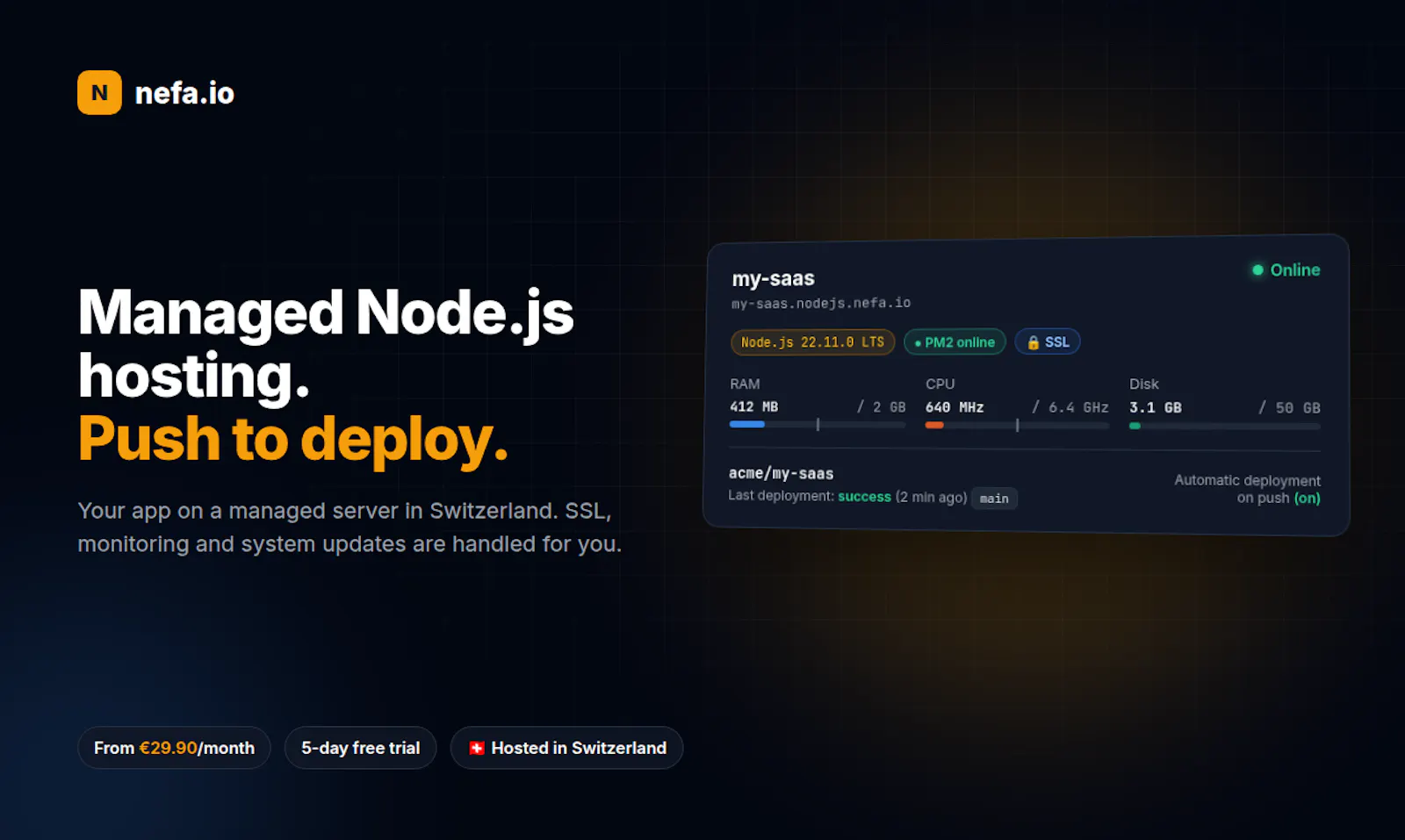The image size is (1405, 840).
Task: Click the main branch tag
Action: click(994, 499)
